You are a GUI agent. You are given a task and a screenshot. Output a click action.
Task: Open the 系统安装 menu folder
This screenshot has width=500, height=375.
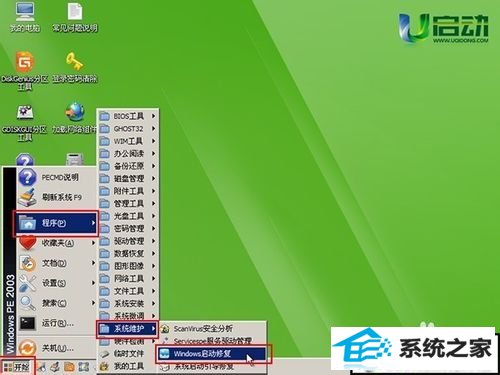(x=128, y=304)
